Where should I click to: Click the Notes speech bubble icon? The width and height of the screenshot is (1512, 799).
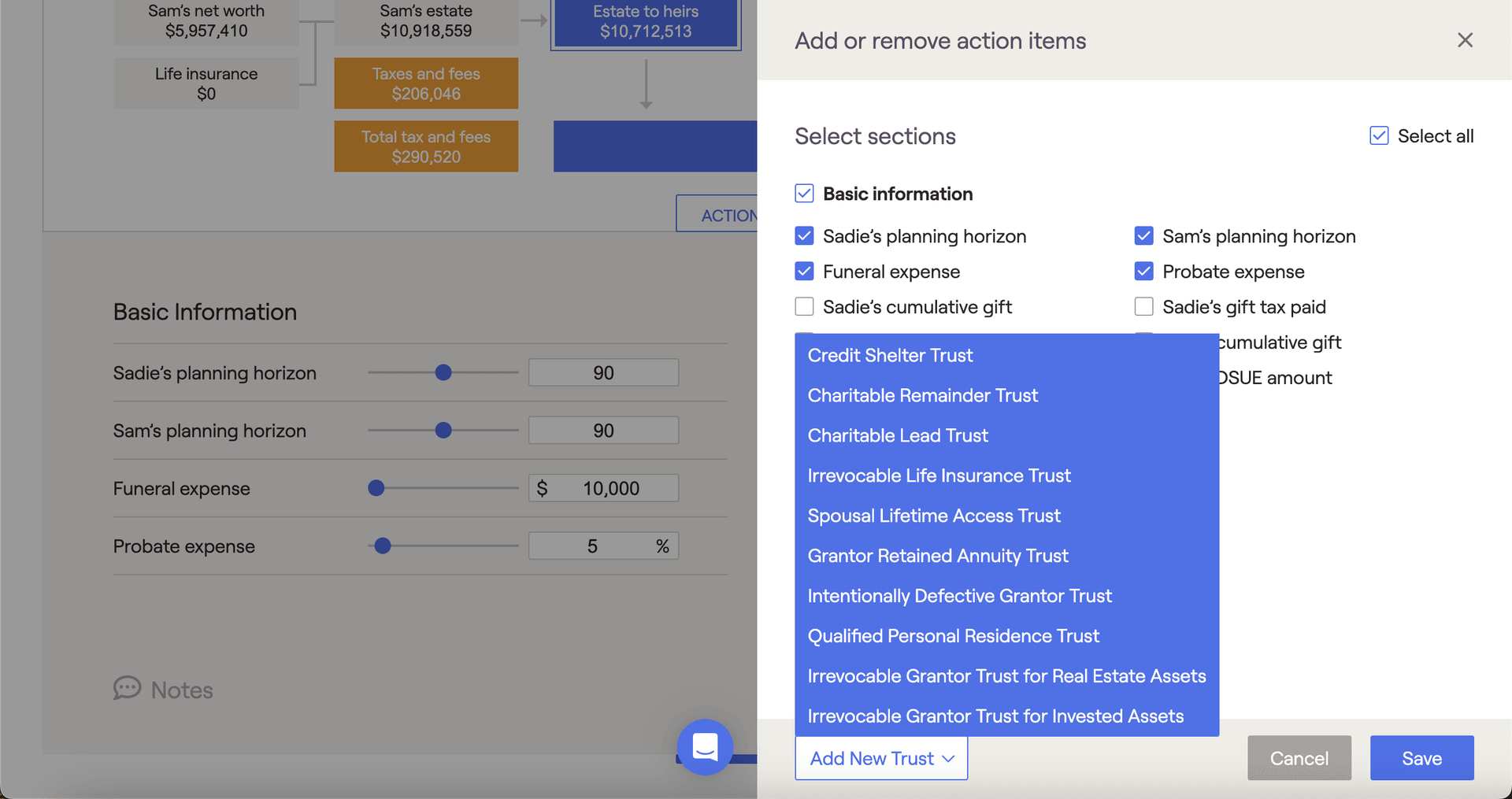[127, 689]
